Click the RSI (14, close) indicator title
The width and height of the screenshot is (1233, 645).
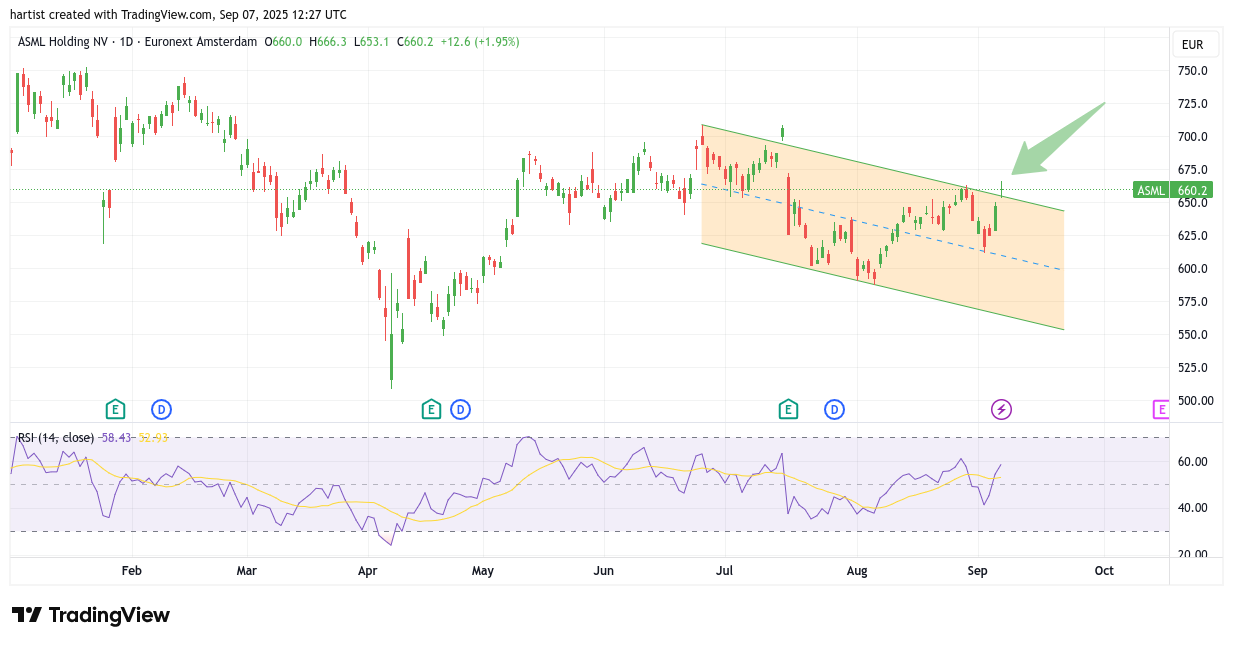(56, 438)
